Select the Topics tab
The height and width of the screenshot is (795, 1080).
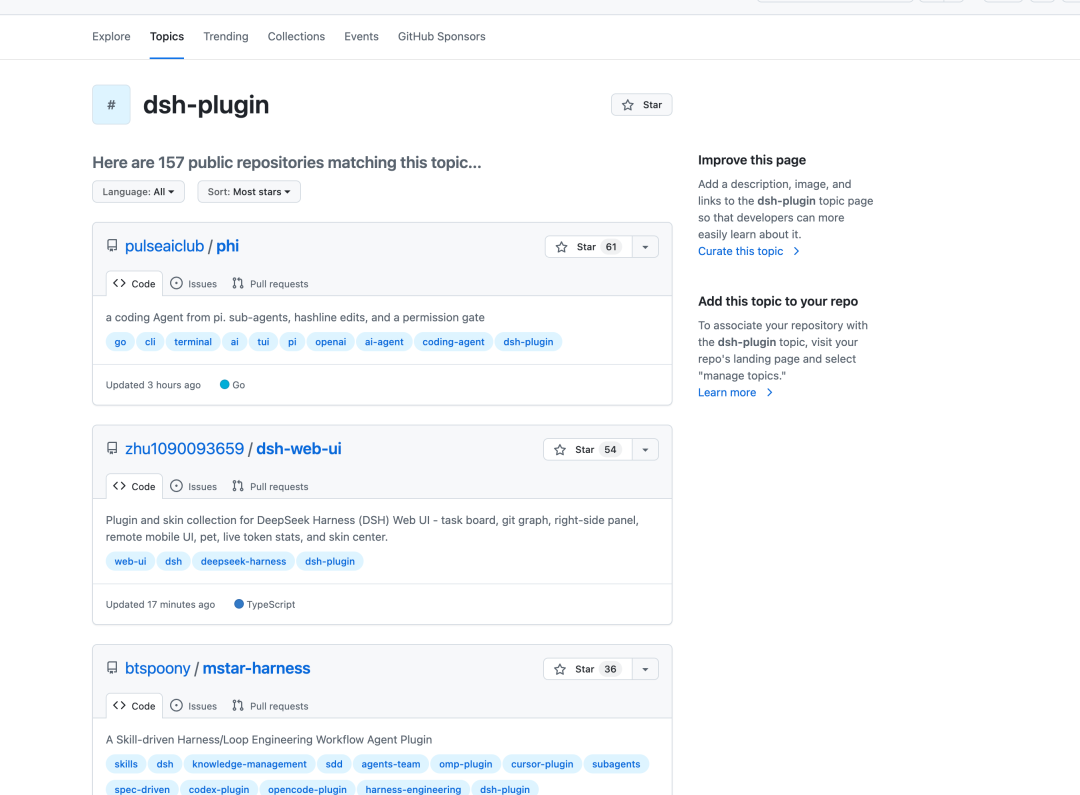(x=167, y=37)
